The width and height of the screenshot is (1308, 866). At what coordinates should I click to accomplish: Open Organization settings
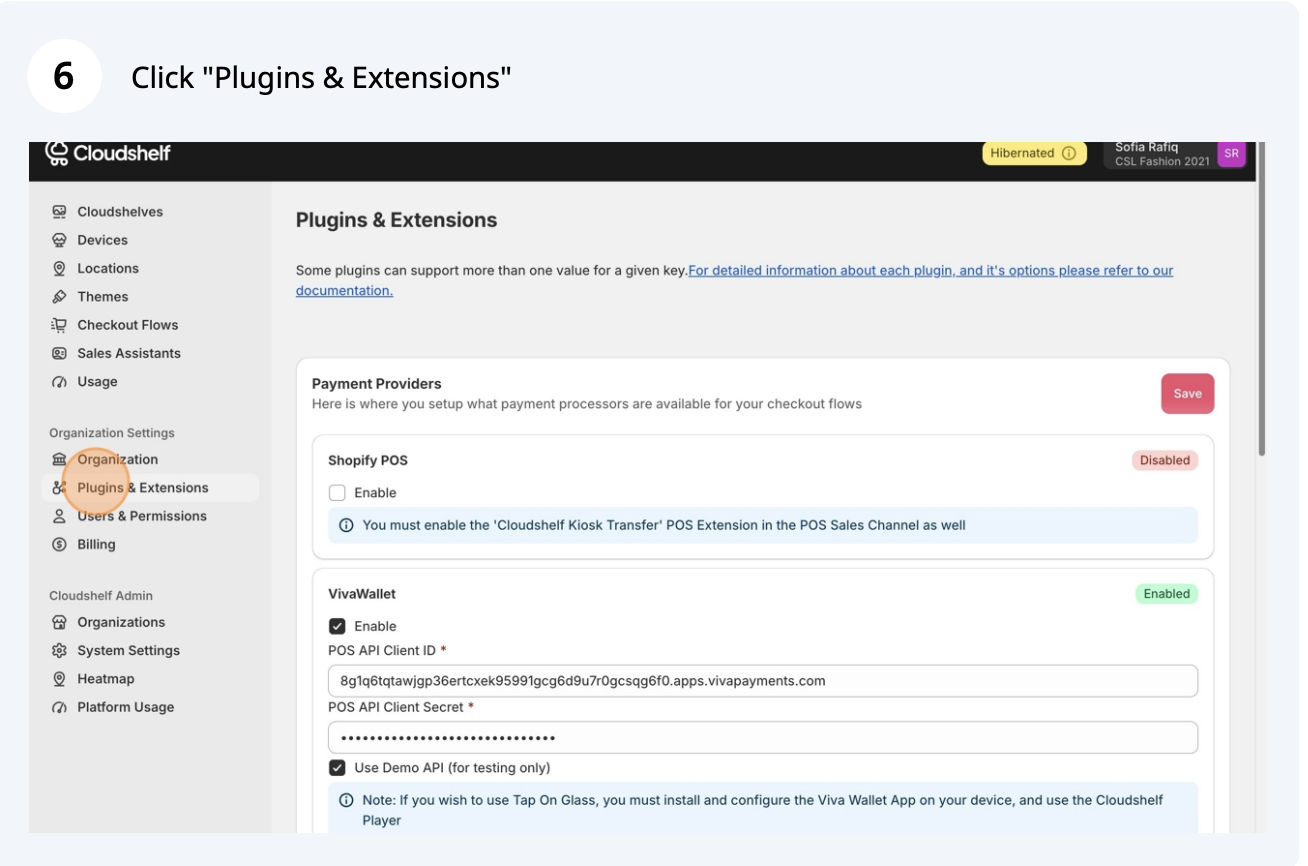click(117, 460)
